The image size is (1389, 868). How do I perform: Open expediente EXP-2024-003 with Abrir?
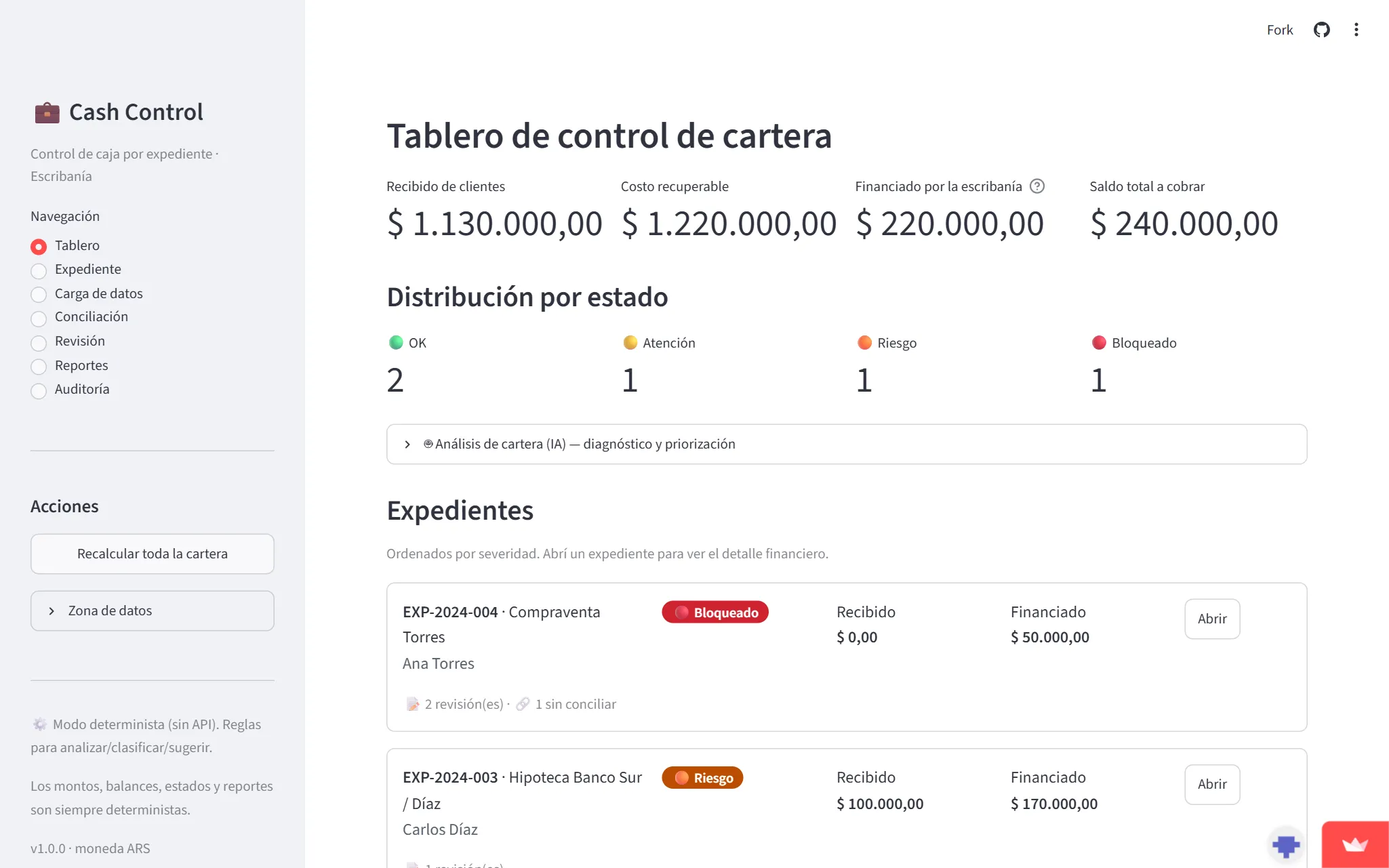pos(1212,785)
